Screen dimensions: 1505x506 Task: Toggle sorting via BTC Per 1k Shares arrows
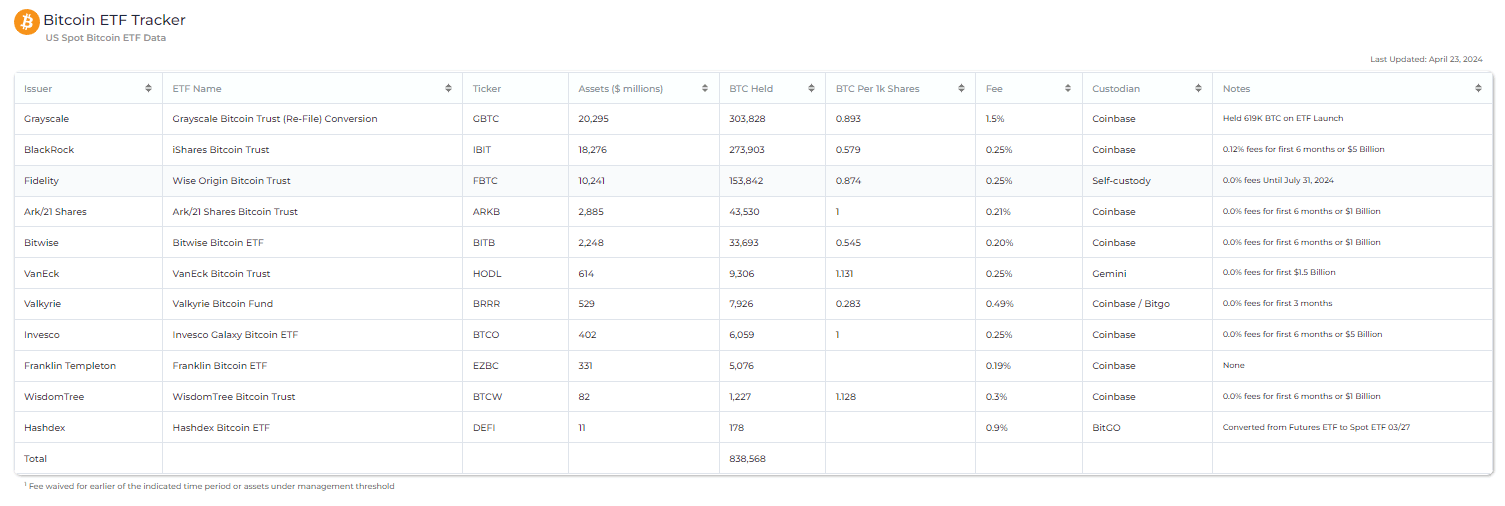(x=961, y=89)
